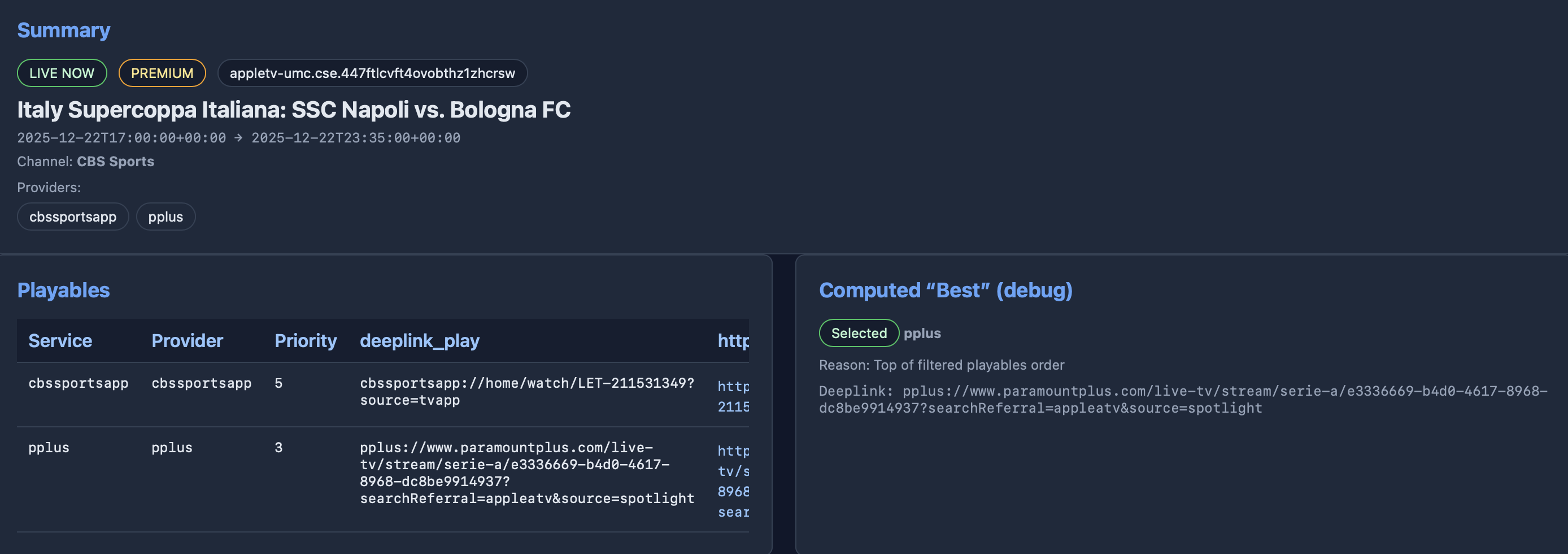This screenshot has width=1568, height=554.
Task: Click the deeplink_play column header
Action: pos(419,341)
